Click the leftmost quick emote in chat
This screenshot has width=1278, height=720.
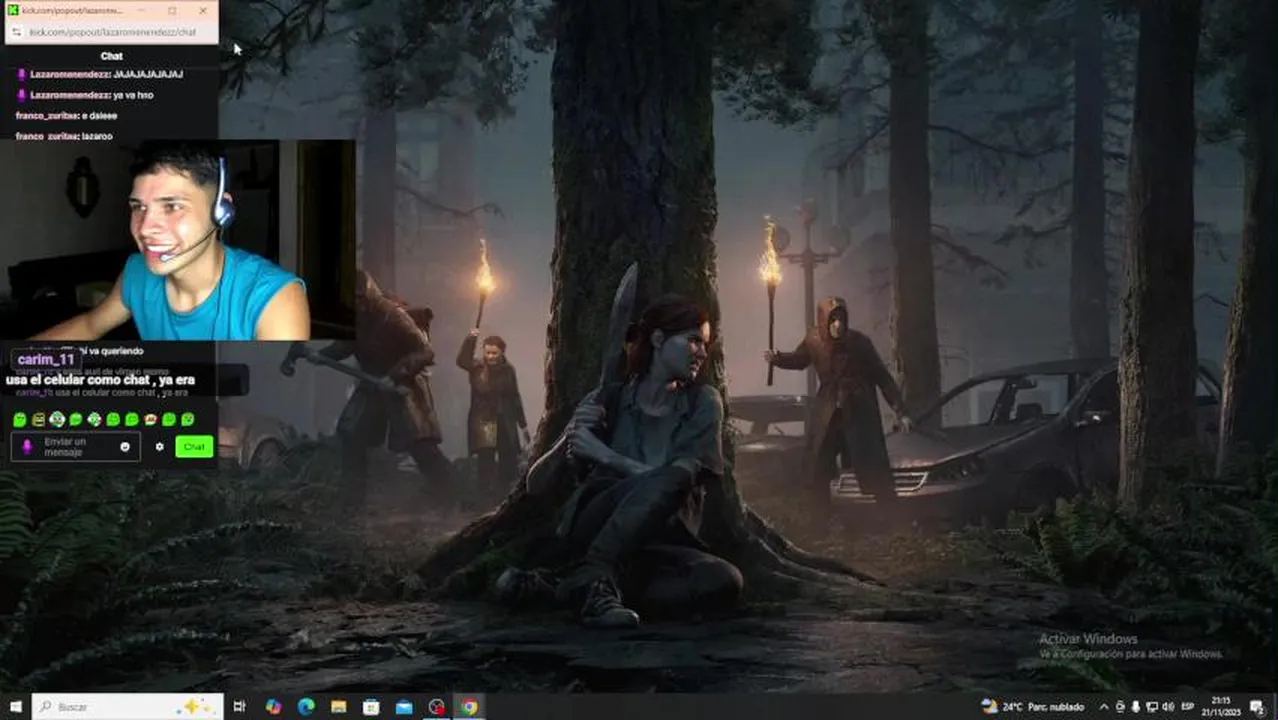point(19,420)
